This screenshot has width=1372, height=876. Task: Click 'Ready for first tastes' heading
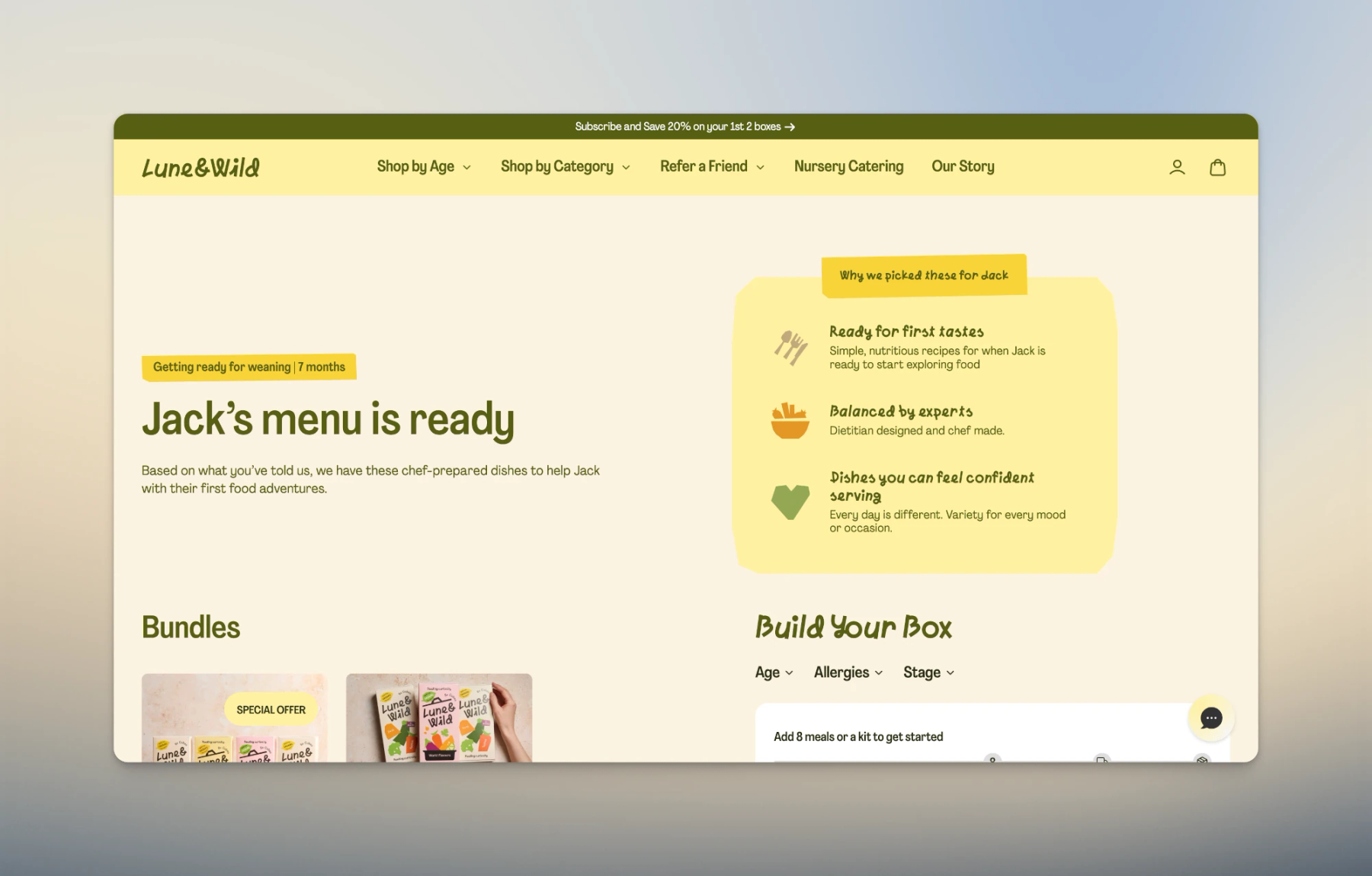tap(906, 332)
